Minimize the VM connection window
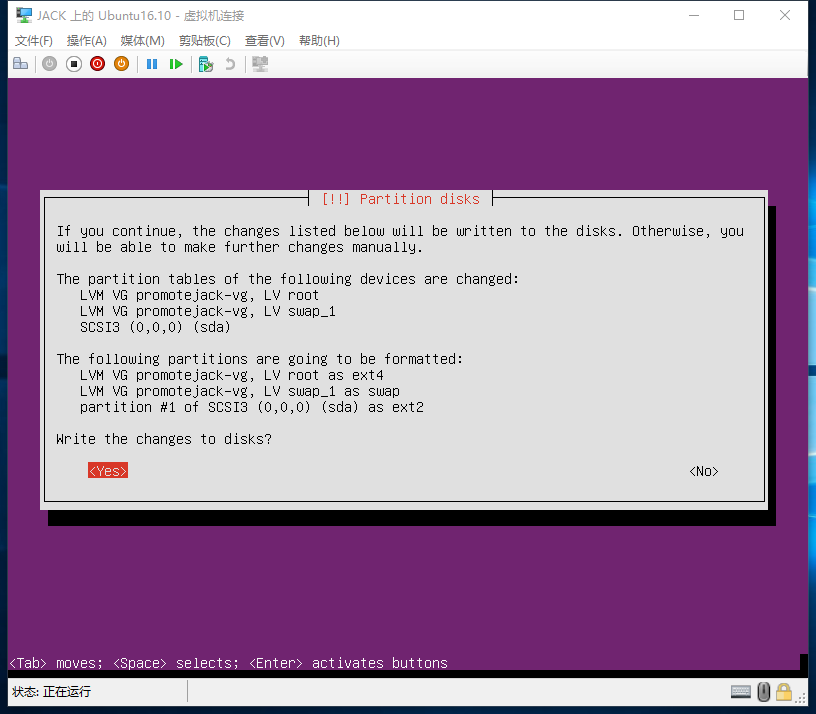 tap(694, 15)
